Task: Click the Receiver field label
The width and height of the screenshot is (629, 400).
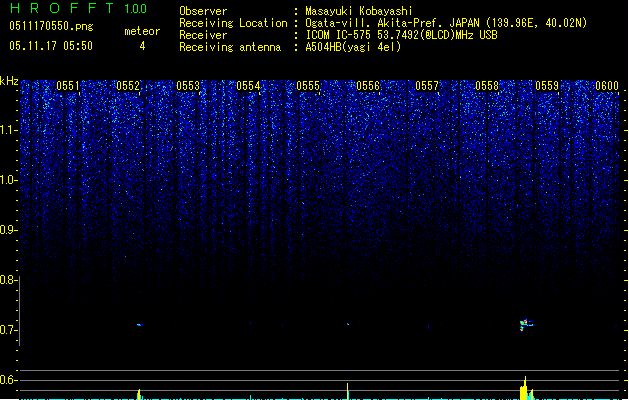Action: tap(203, 35)
